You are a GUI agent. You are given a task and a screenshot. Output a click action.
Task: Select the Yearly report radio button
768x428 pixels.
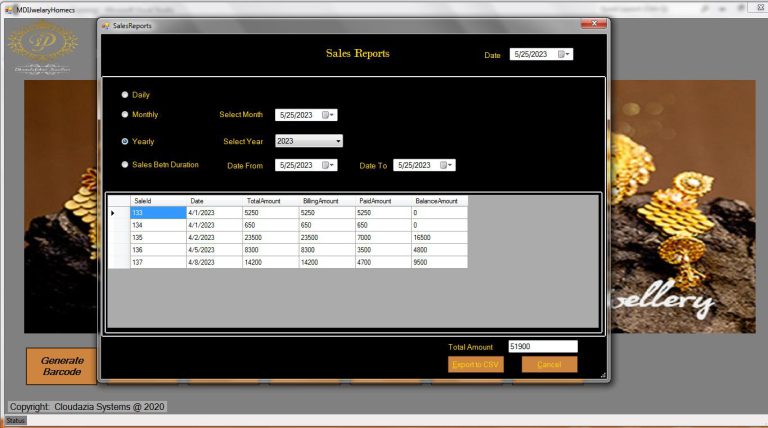tap(125, 142)
